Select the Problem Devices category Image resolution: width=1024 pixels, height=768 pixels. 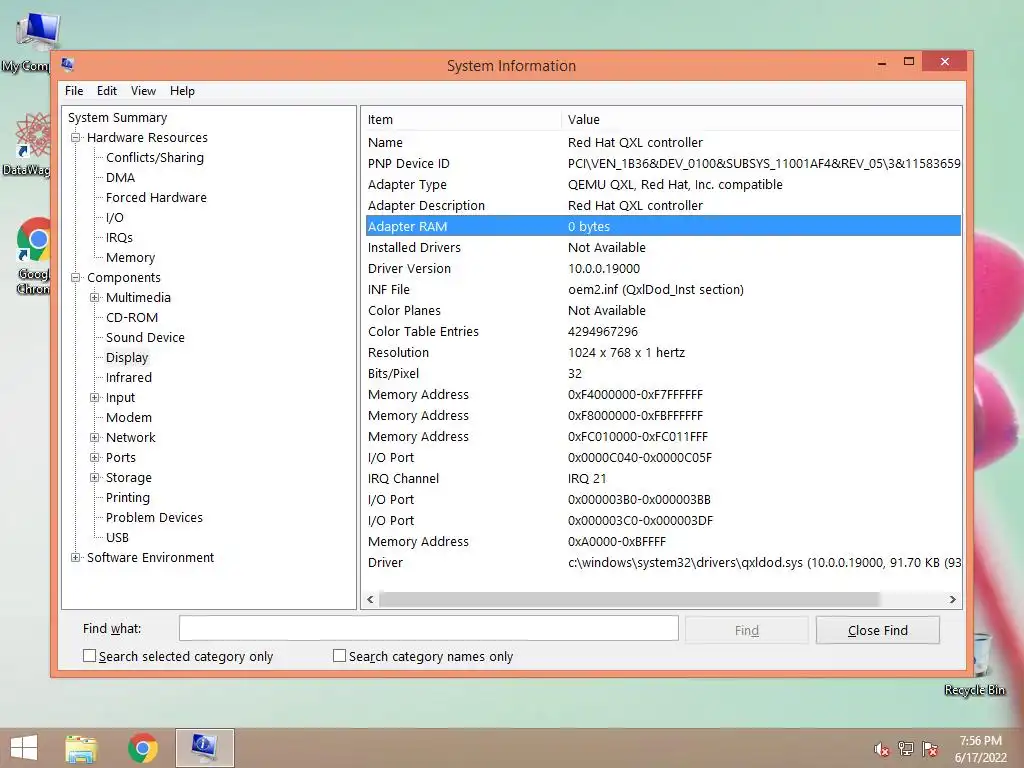point(154,517)
